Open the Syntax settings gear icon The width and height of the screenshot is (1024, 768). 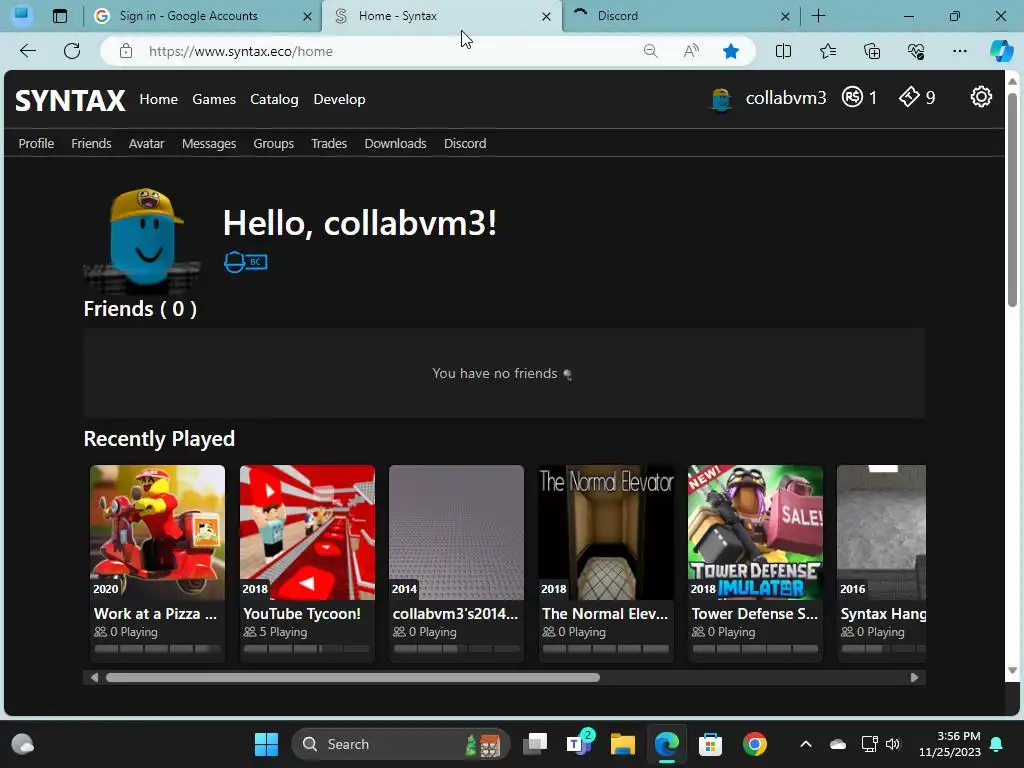980,97
